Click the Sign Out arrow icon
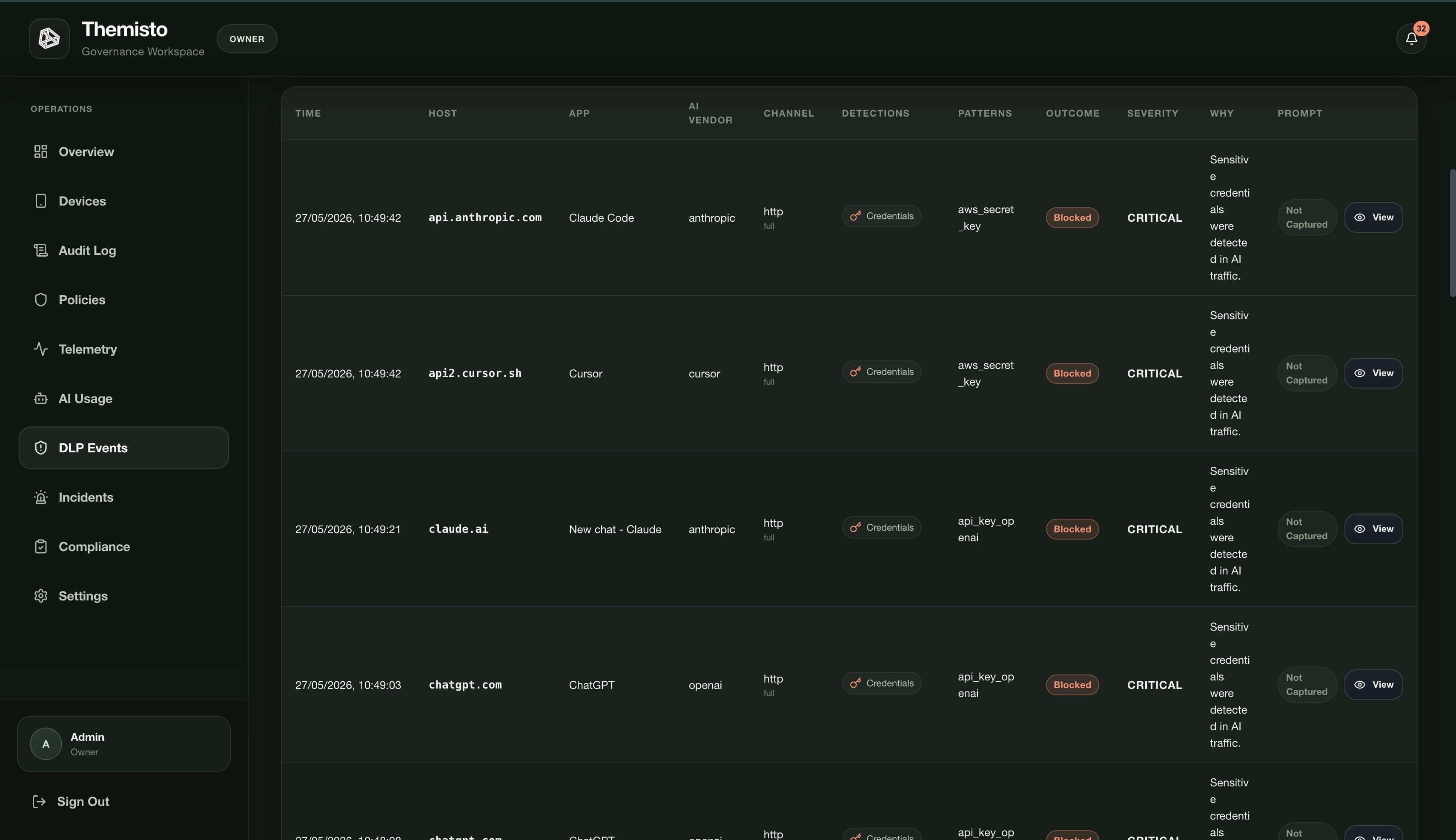 [x=39, y=801]
